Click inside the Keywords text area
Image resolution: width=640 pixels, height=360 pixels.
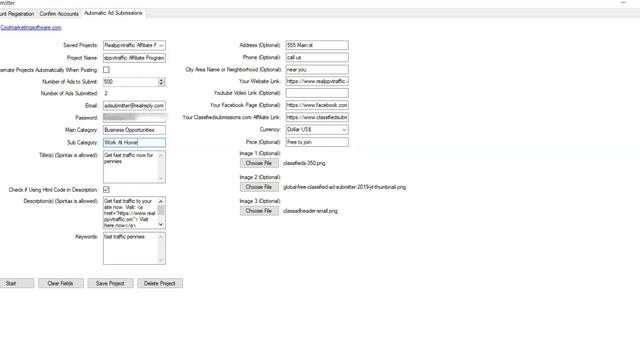[x=130, y=248]
